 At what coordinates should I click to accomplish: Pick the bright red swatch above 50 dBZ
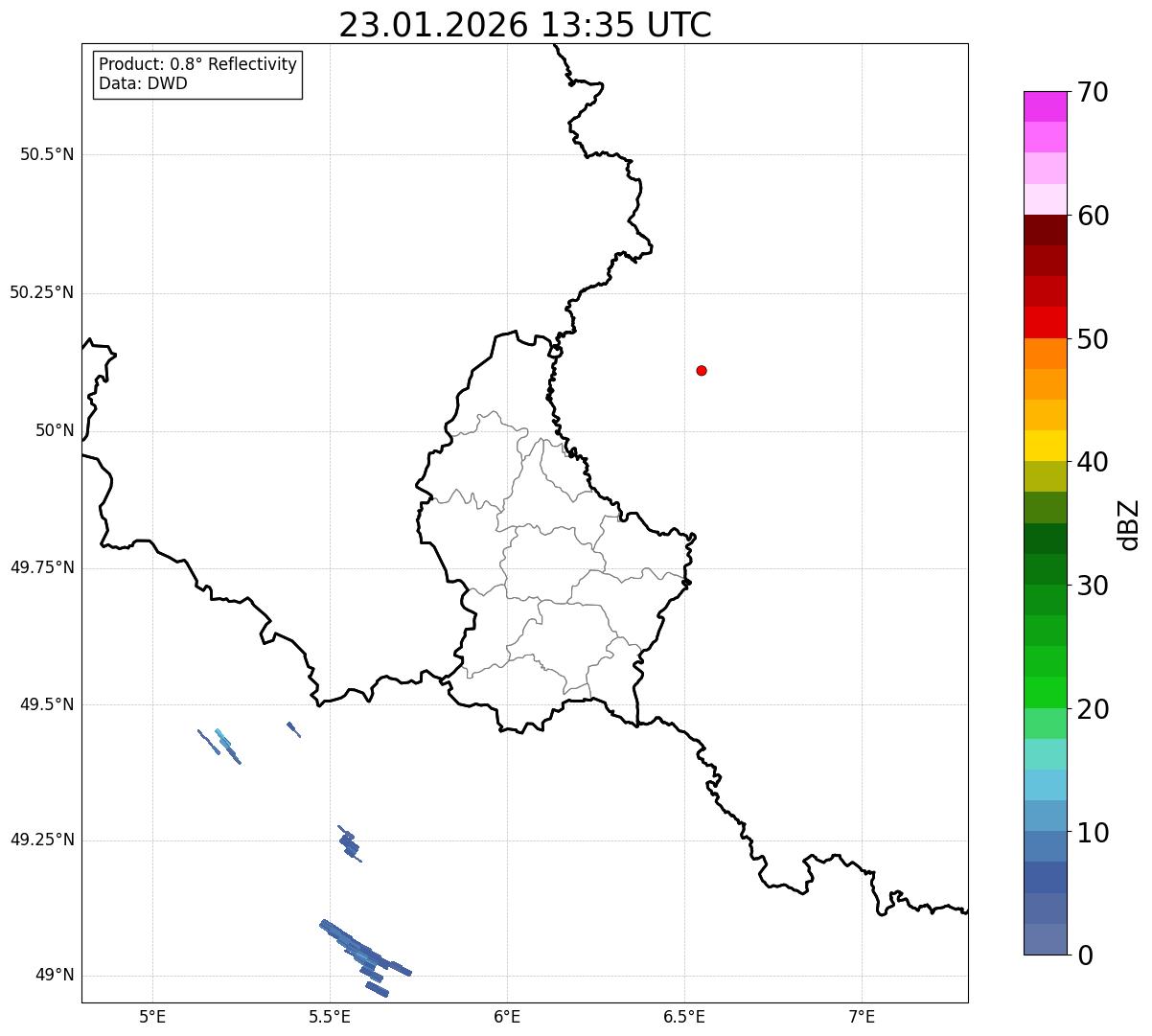point(1045,323)
